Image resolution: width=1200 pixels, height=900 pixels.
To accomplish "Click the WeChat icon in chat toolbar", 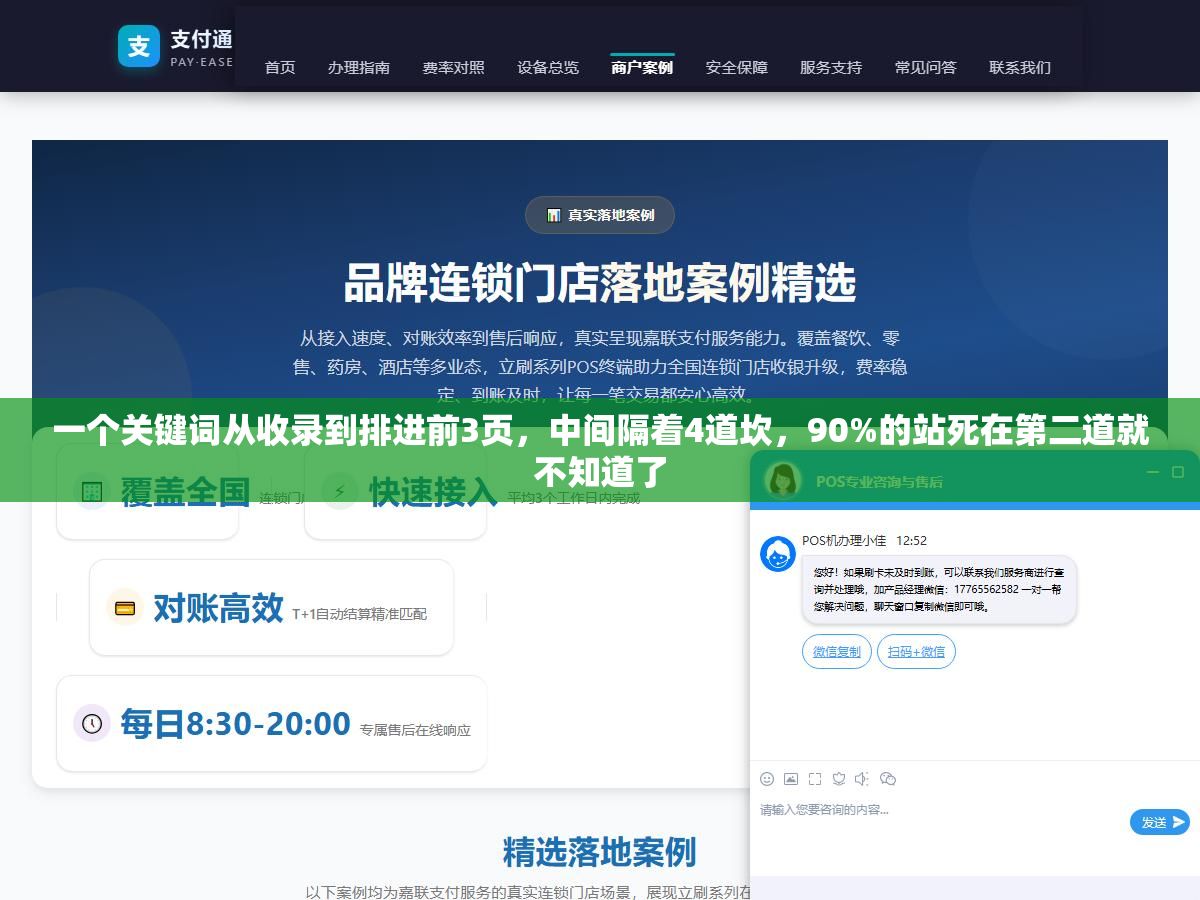I will pyautogui.click(x=888, y=779).
